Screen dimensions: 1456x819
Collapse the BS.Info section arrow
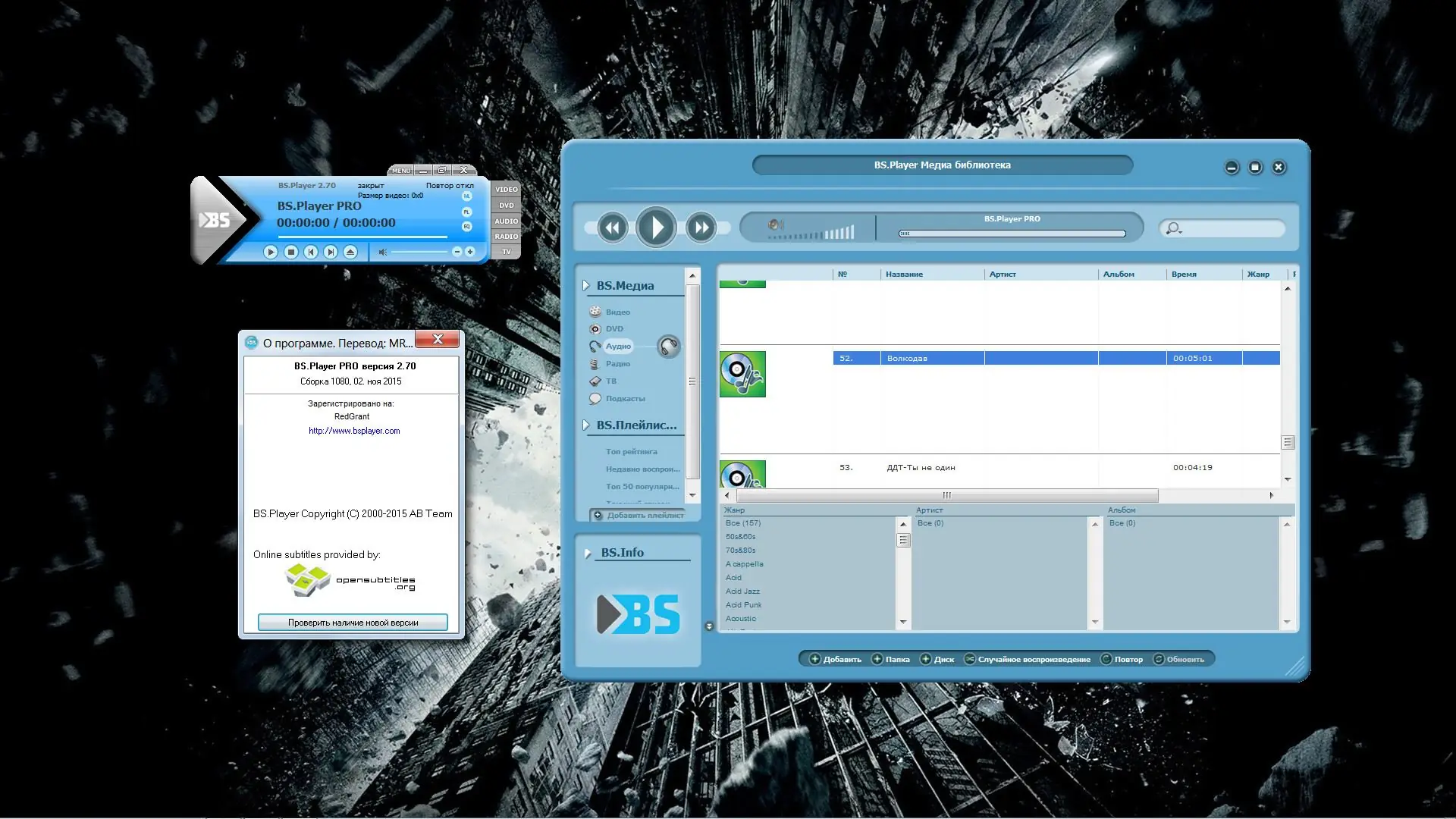588,554
